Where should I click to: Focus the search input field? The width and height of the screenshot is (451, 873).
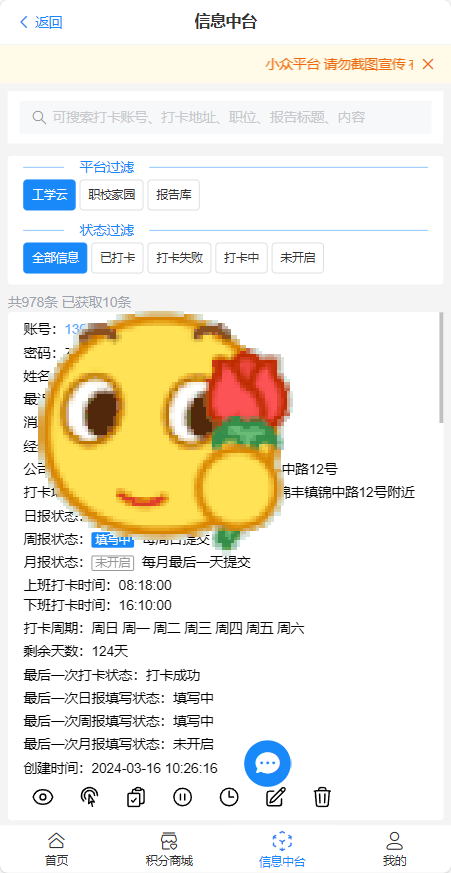click(x=226, y=117)
